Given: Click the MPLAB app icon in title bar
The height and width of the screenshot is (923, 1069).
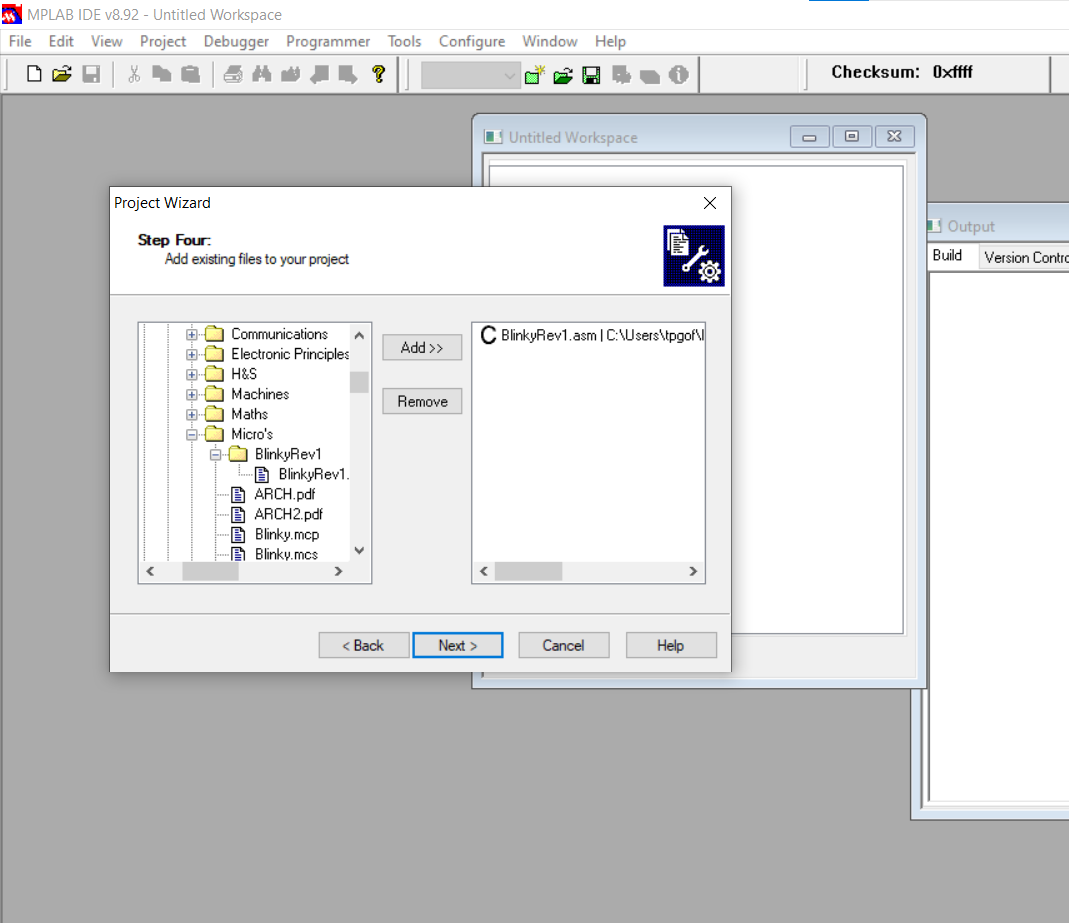Looking at the screenshot, I should [12, 14].
